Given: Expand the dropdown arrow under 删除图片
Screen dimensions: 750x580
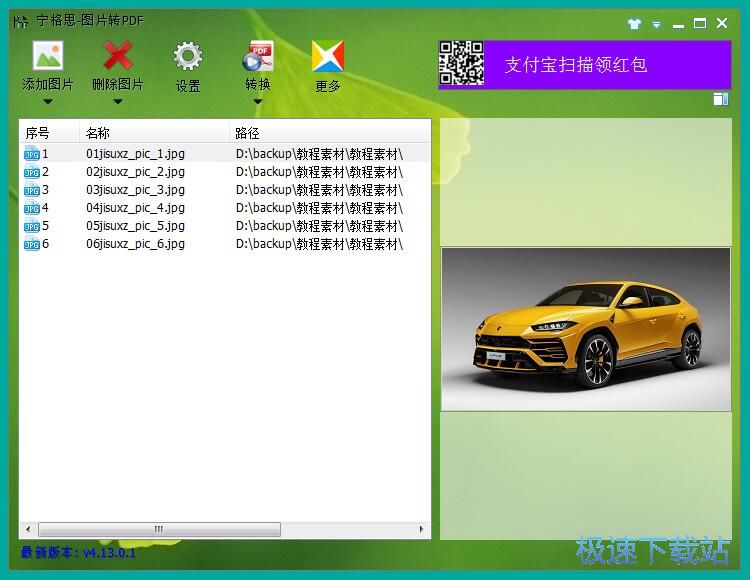Looking at the screenshot, I should point(118,101).
